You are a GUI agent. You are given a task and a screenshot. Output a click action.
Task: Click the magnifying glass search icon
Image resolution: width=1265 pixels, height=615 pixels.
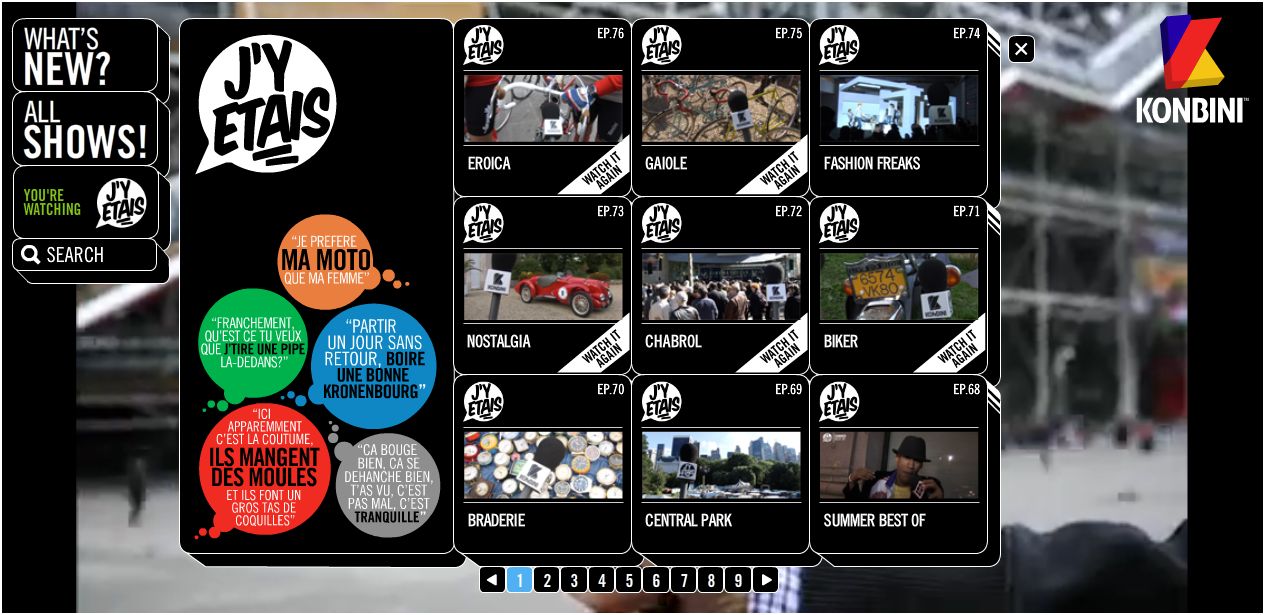click(x=31, y=255)
